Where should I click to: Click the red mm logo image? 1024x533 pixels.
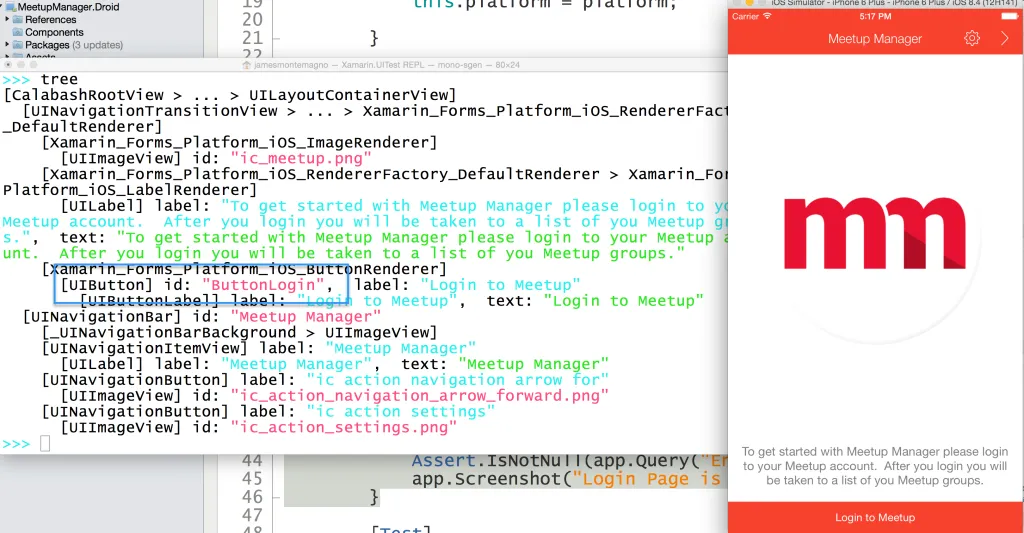coord(874,233)
